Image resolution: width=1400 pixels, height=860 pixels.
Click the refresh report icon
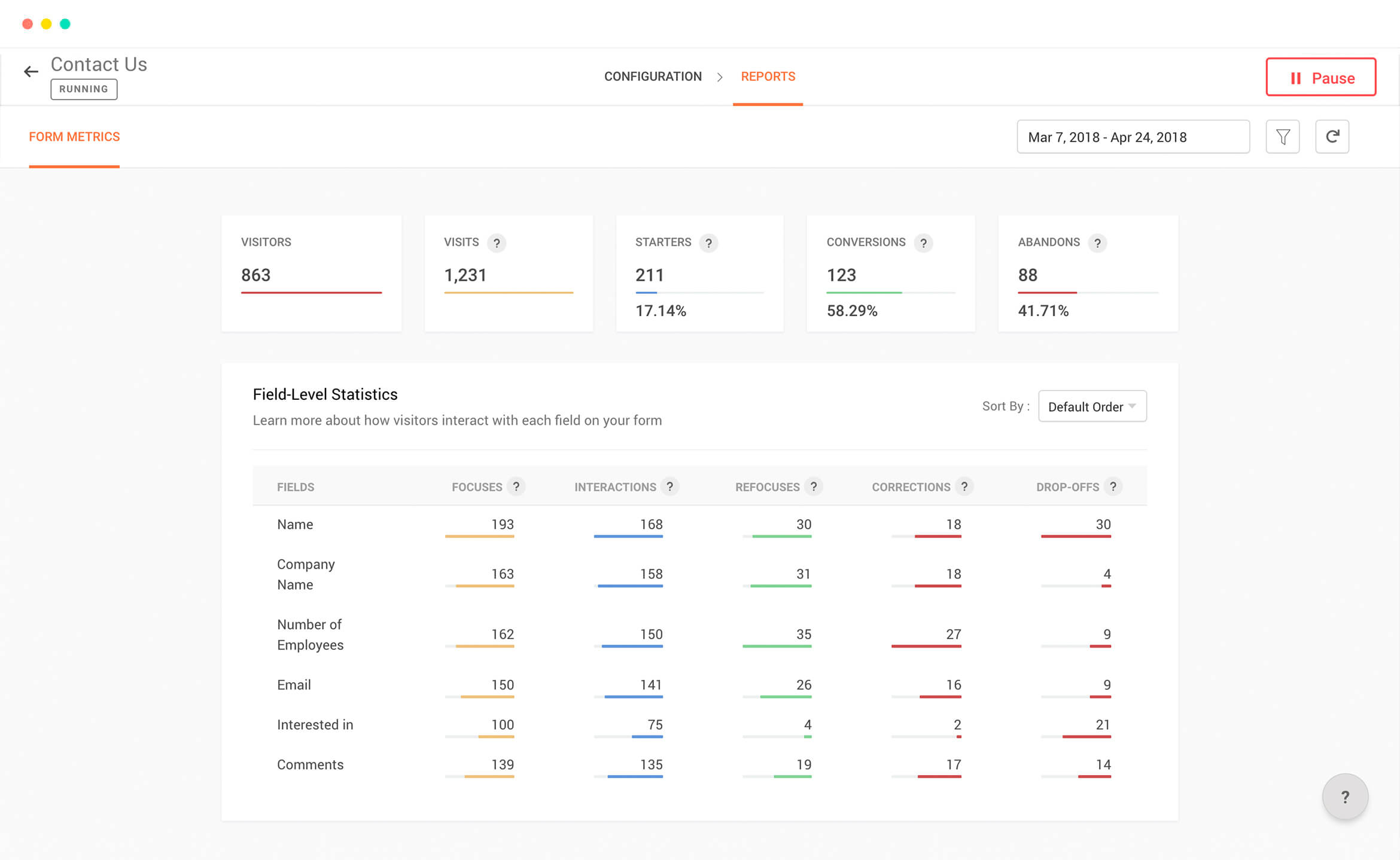(x=1332, y=137)
